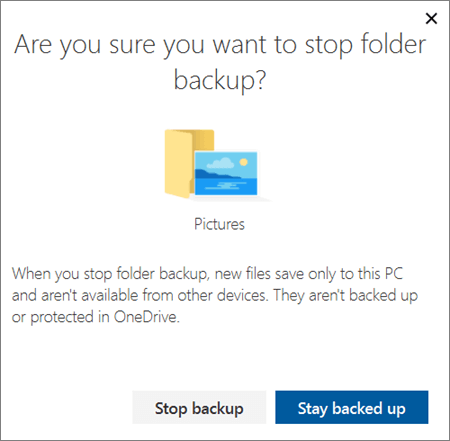Viewport: 450px width, 441px height.
Task: Close the stop folder backup dialog
Action: point(431,19)
